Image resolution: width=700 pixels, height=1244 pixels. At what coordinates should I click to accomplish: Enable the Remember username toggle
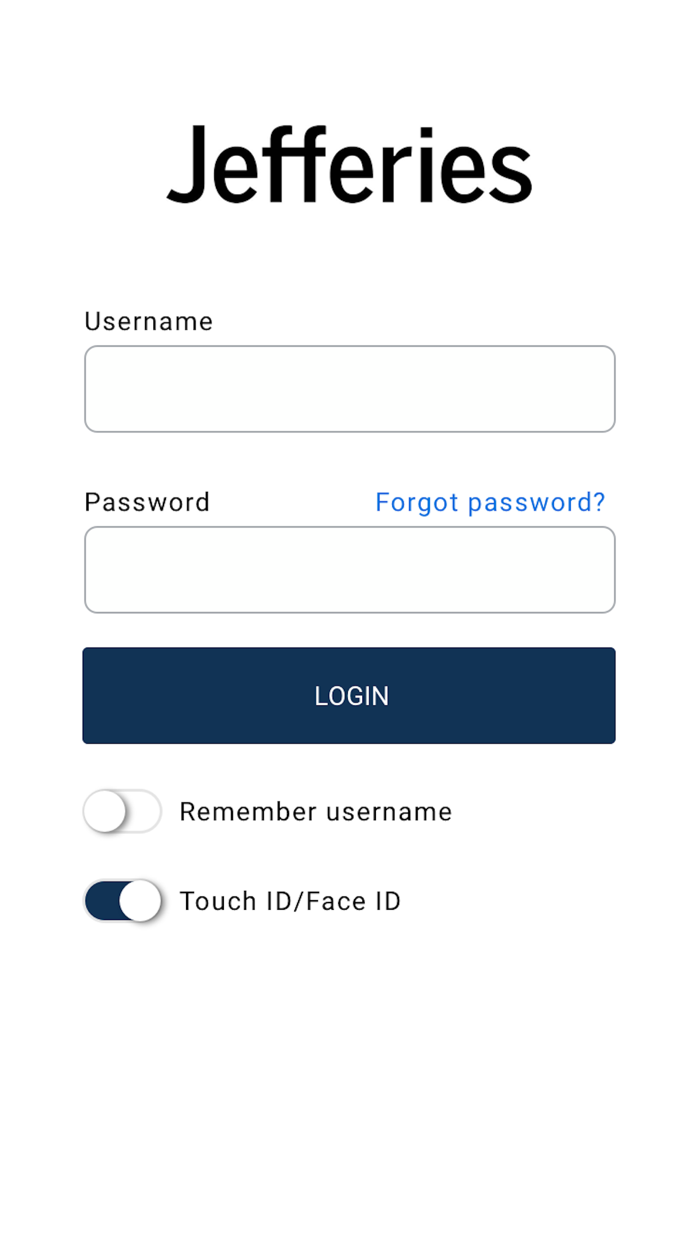[x=122, y=812]
